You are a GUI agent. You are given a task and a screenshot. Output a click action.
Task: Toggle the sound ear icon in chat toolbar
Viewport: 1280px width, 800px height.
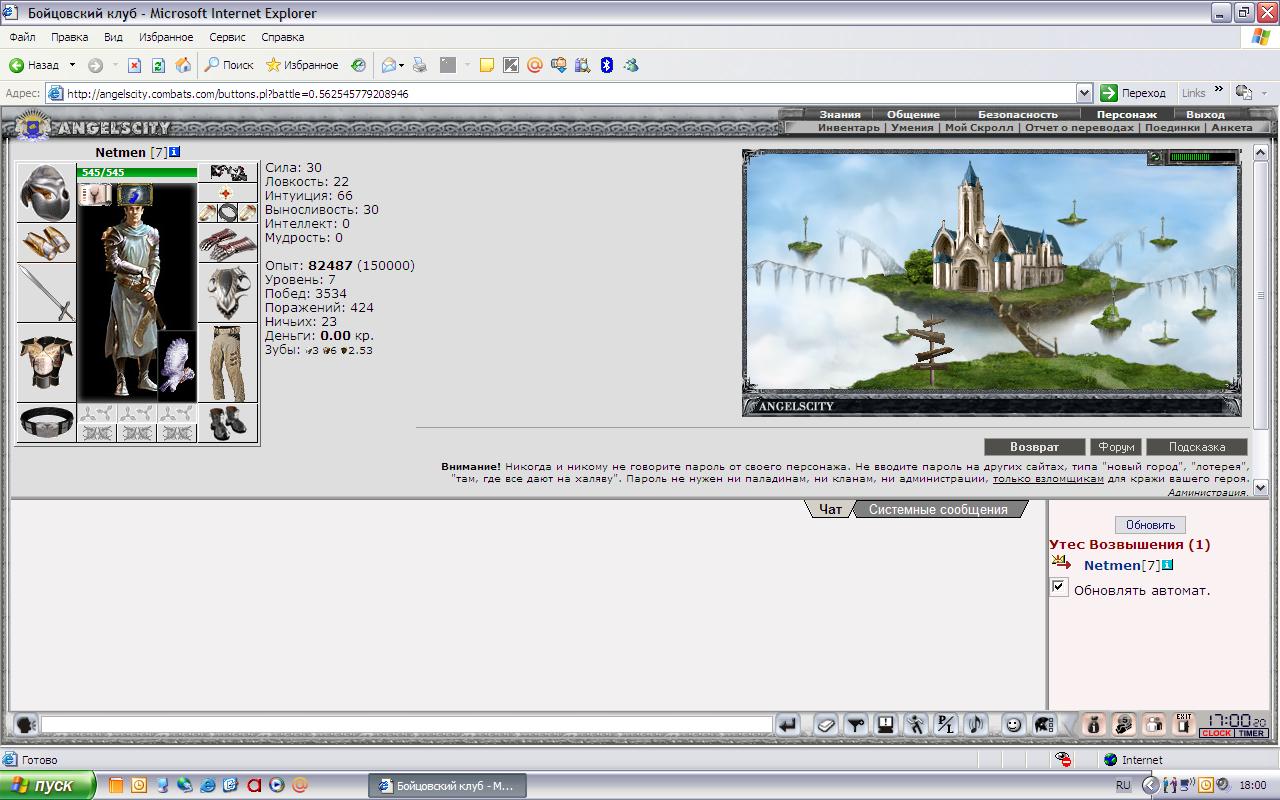(976, 725)
